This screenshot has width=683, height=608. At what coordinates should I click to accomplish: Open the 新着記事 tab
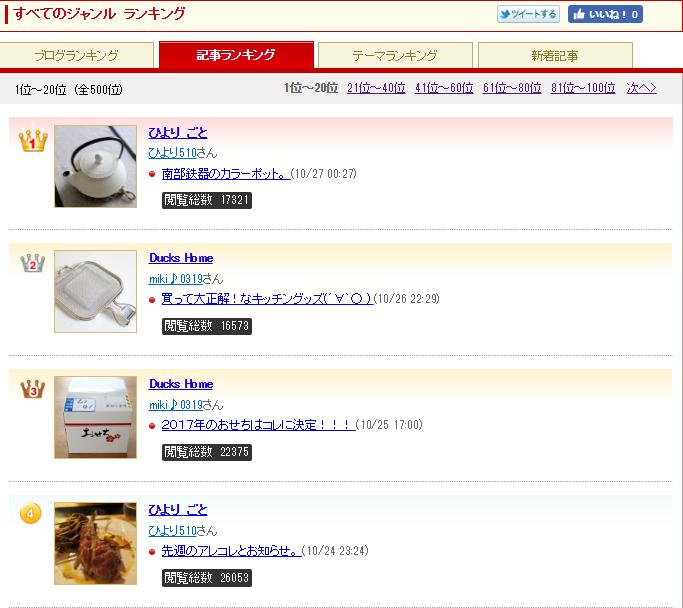pos(555,55)
